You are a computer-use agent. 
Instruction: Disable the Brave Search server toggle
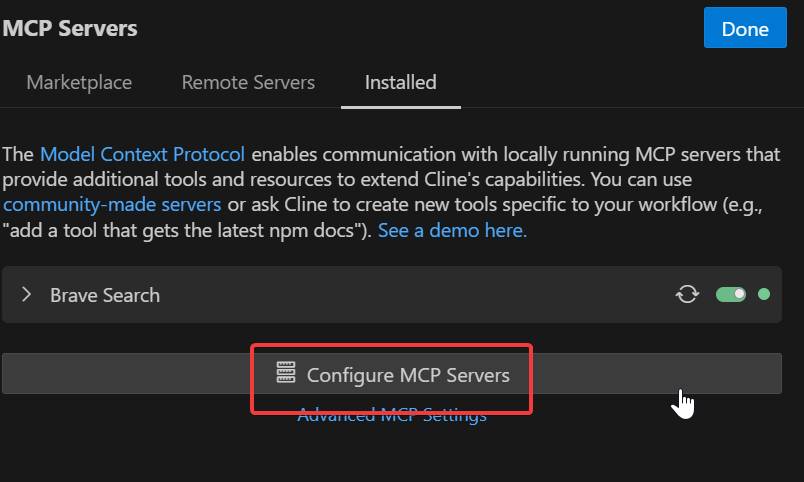coord(731,294)
